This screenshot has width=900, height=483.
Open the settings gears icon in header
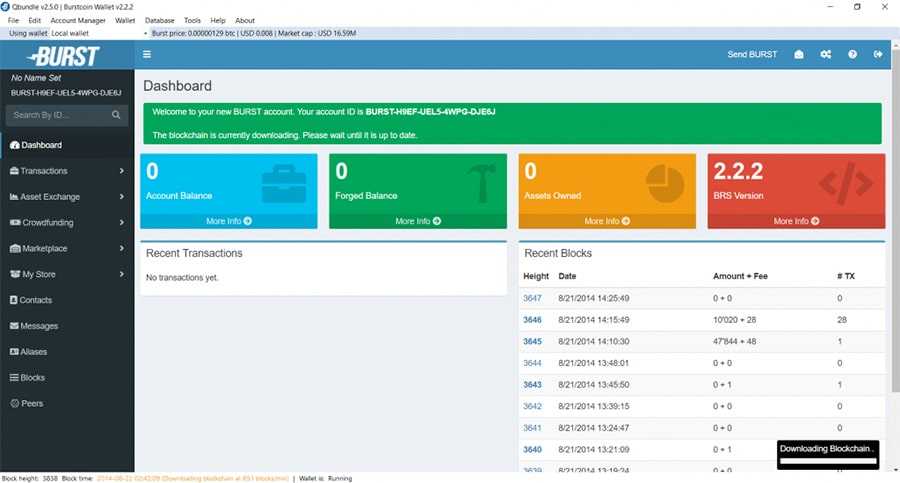coord(825,54)
